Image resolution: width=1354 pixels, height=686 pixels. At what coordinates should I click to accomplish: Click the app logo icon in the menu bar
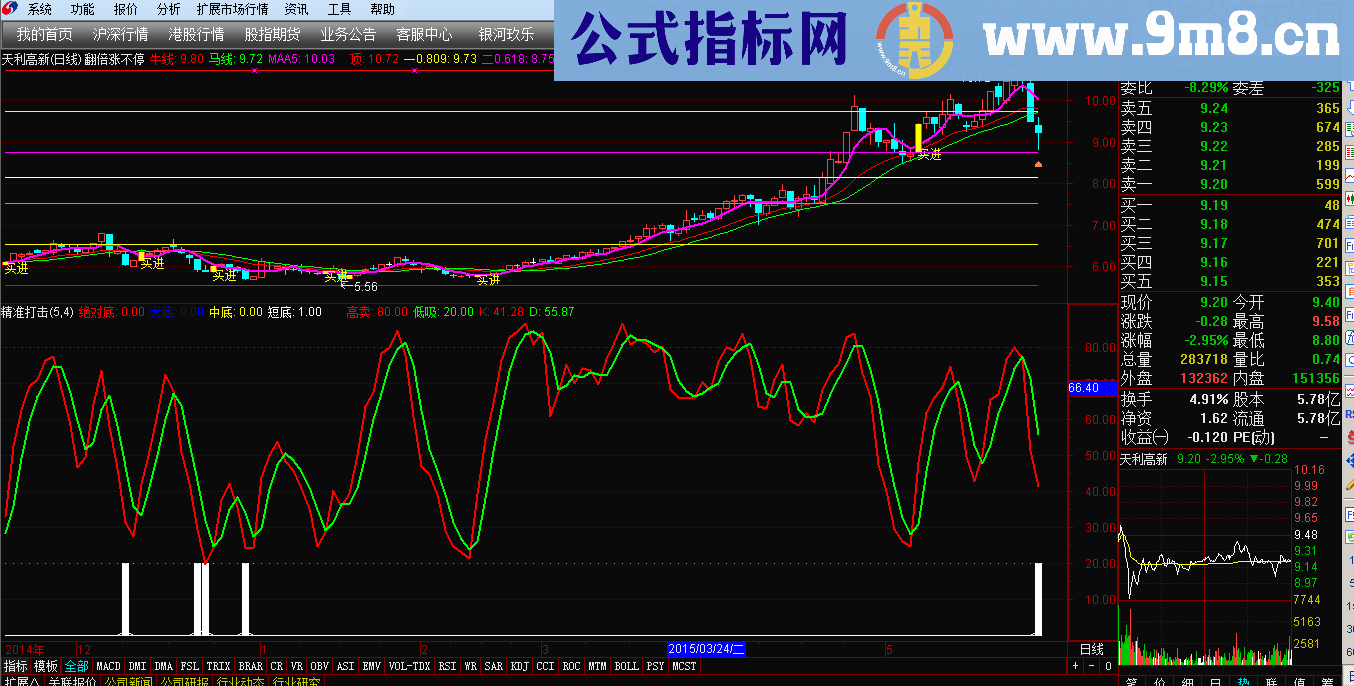click(11, 9)
